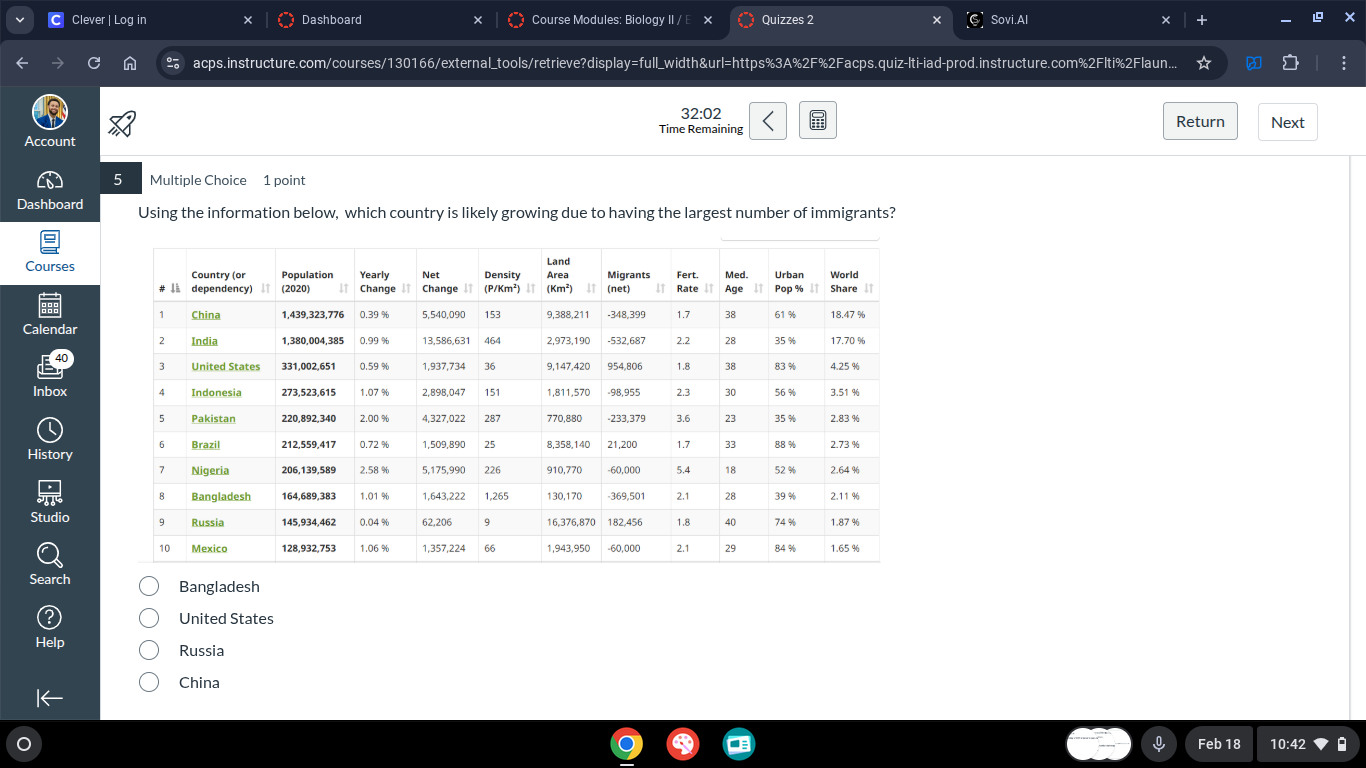The image size is (1366, 768).
Task: Click browser back arrow
Action: coord(23,63)
